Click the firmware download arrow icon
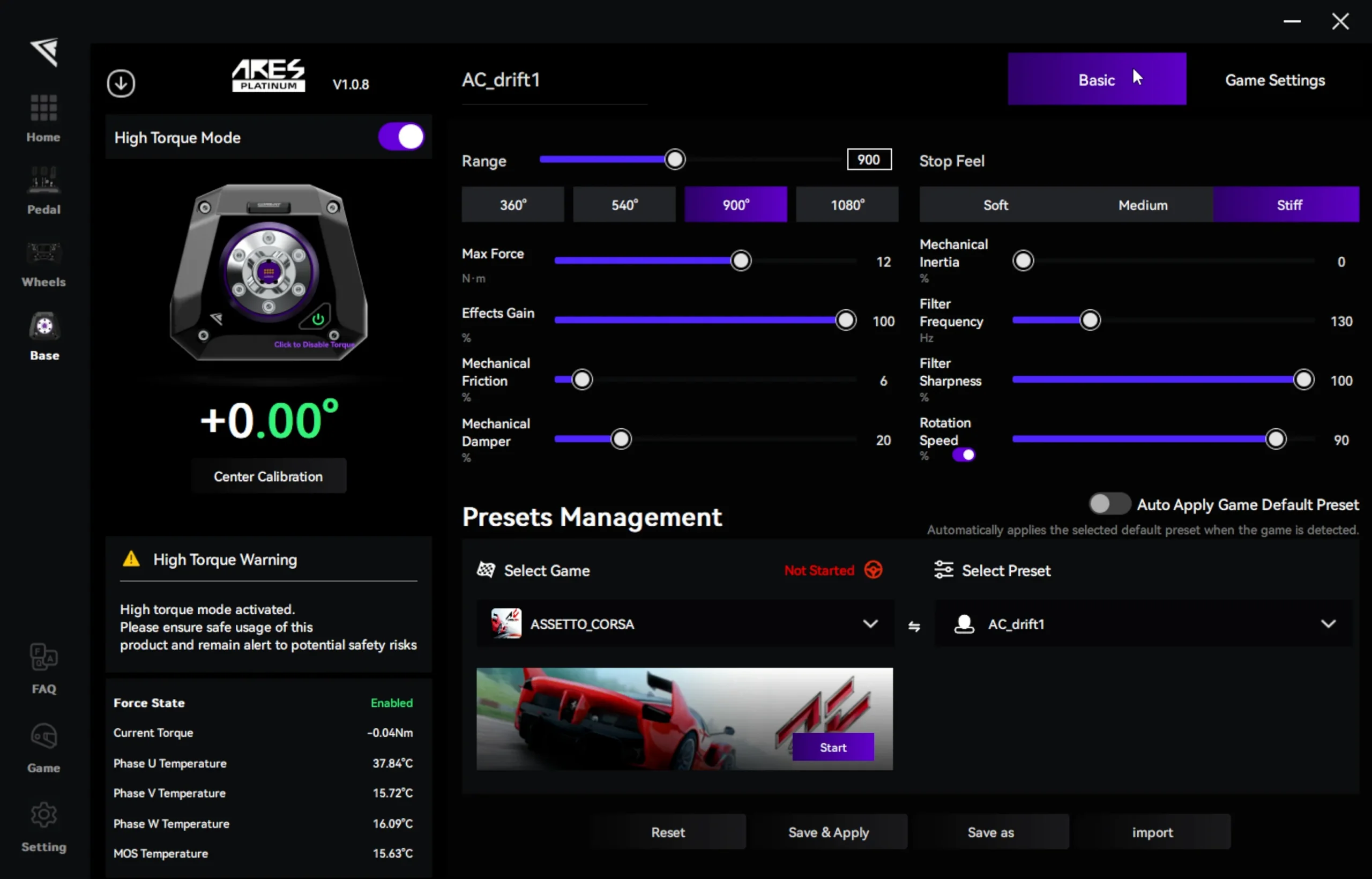Image resolution: width=1372 pixels, height=879 pixels. point(121,83)
